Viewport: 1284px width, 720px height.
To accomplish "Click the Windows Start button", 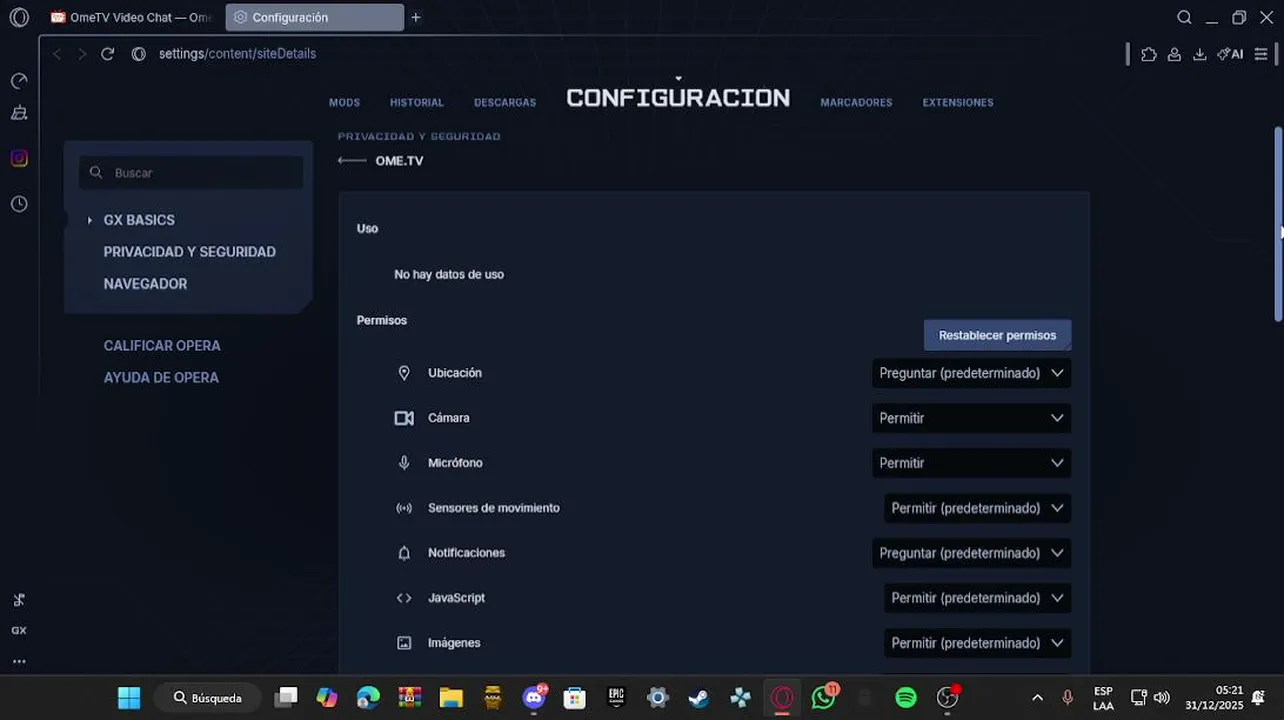I will [129, 698].
